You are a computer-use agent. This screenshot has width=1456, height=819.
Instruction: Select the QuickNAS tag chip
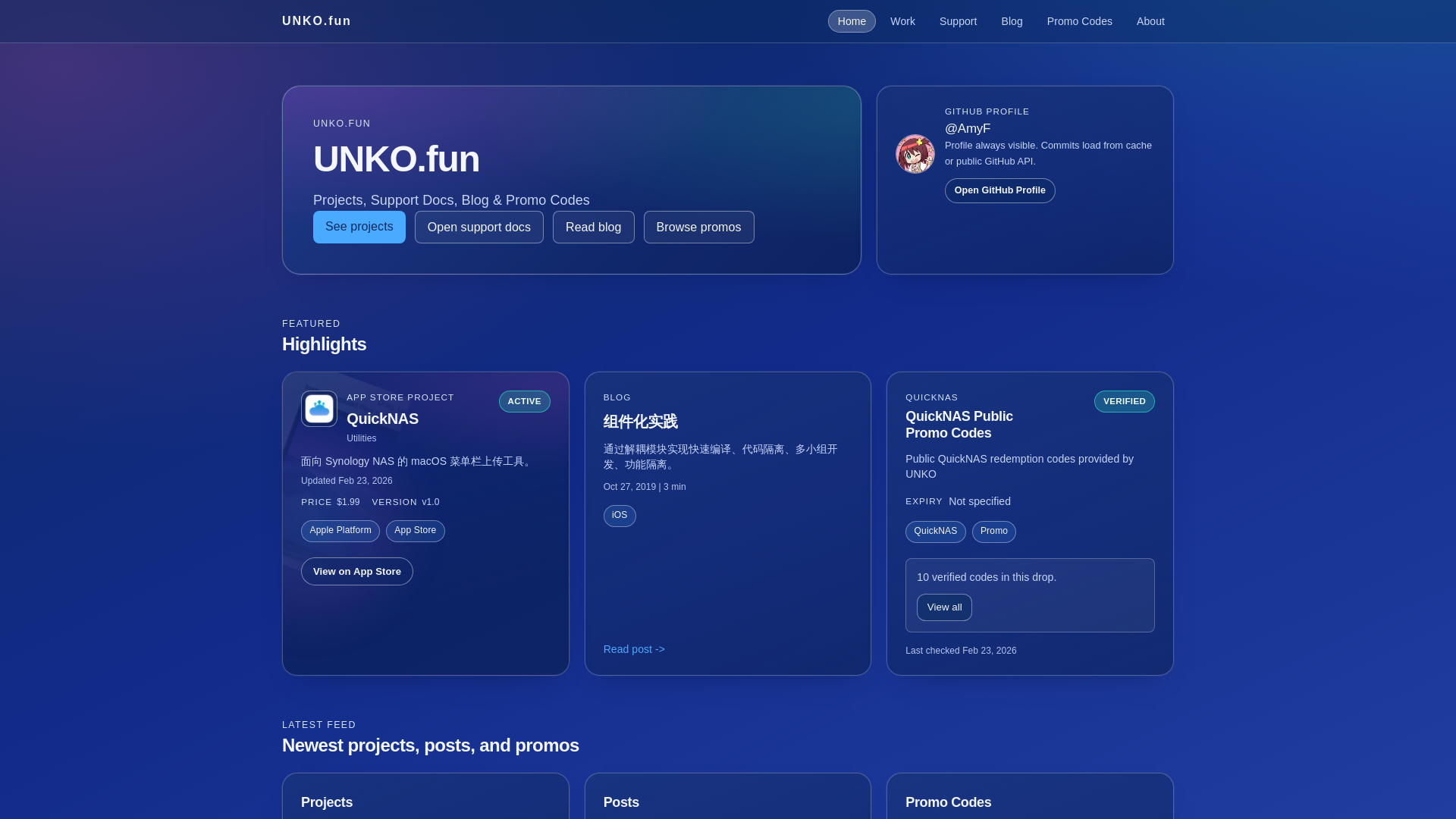pyautogui.click(x=936, y=532)
